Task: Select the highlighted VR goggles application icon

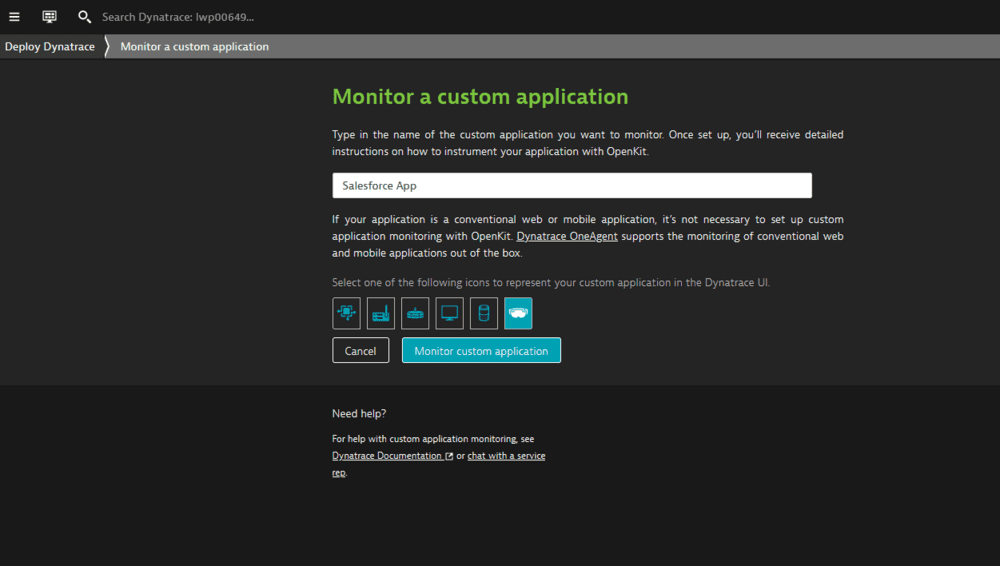Action: (518, 313)
